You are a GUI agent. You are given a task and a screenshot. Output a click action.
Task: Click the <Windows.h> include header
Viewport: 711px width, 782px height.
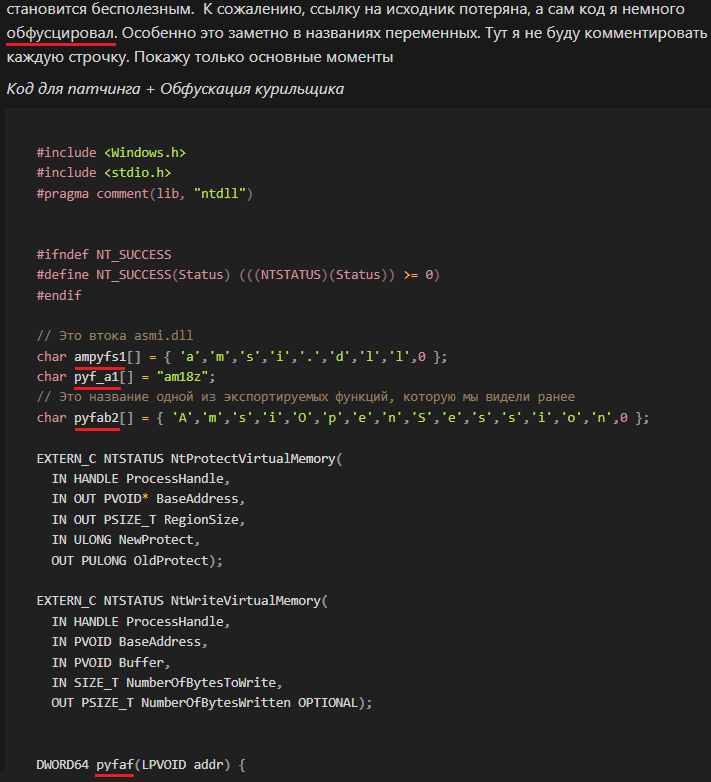(x=145, y=152)
